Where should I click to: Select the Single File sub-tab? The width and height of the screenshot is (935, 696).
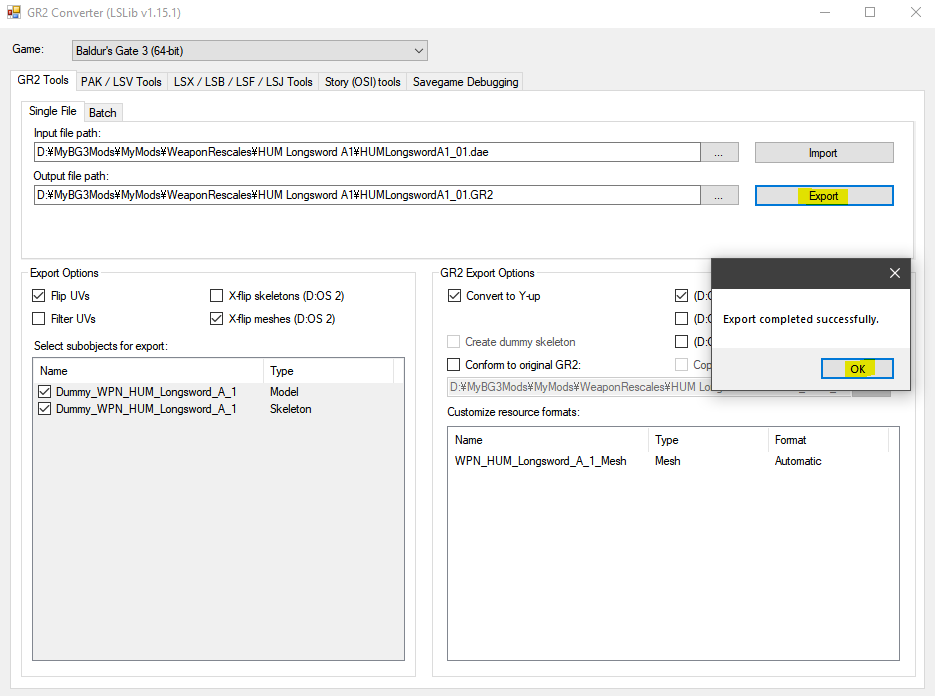click(52, 111)
